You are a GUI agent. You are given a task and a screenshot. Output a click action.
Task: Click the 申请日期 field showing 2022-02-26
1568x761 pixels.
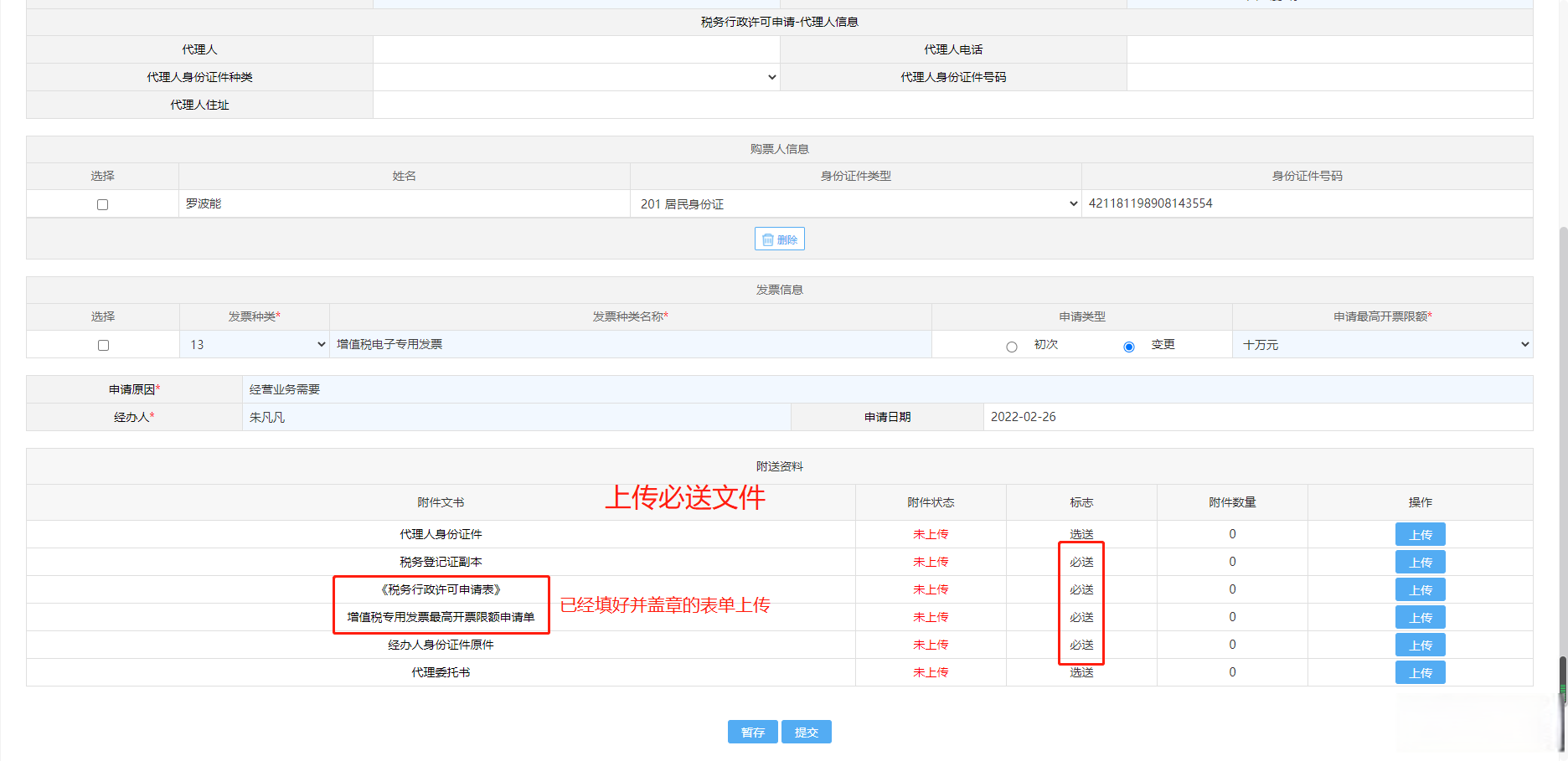click(x=1258, y=417)
